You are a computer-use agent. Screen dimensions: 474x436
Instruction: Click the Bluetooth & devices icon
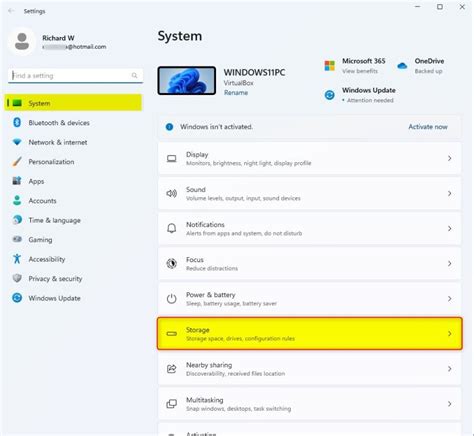click(x=17, y=122)
